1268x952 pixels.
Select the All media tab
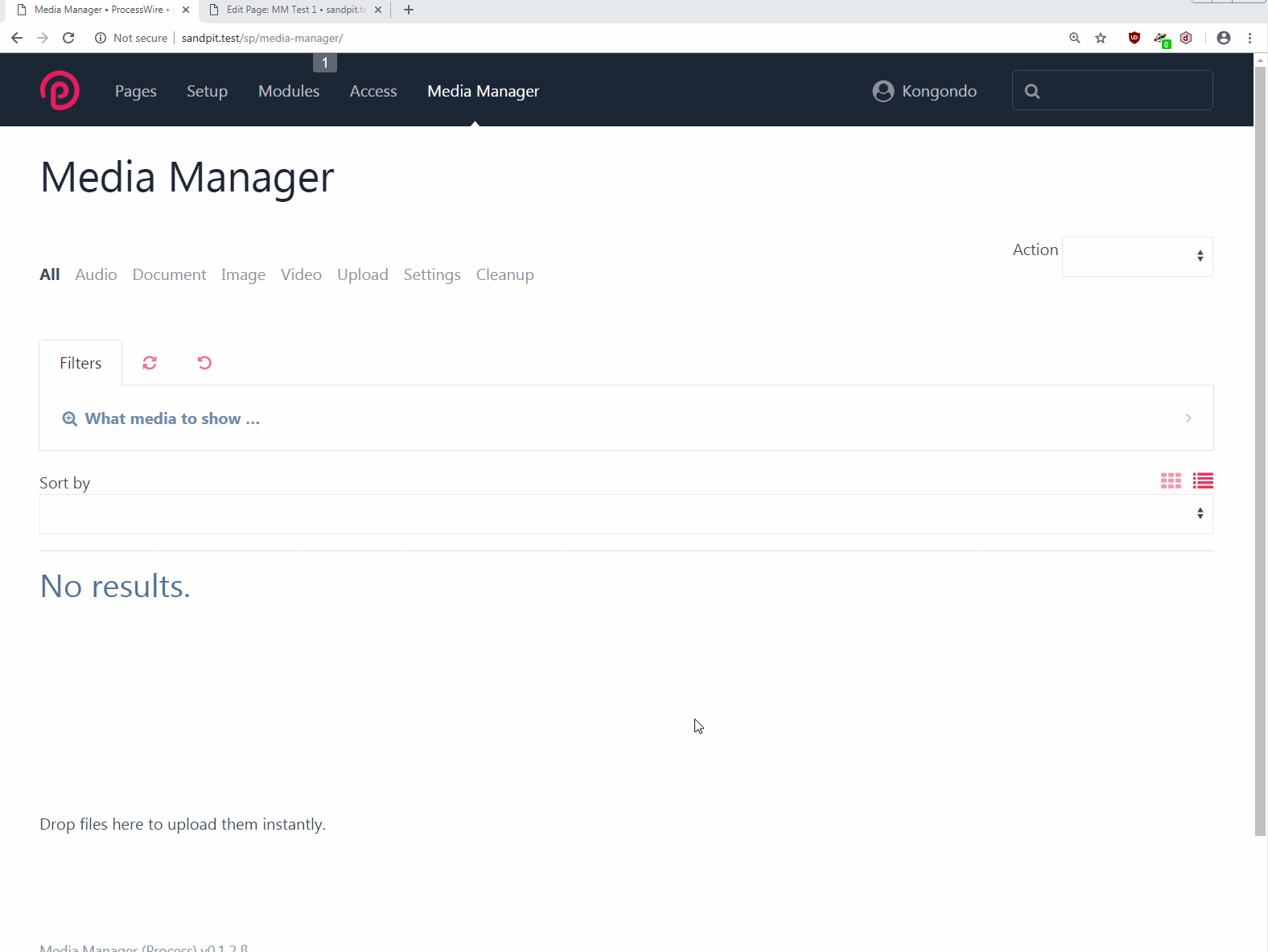tap(50, 274)
